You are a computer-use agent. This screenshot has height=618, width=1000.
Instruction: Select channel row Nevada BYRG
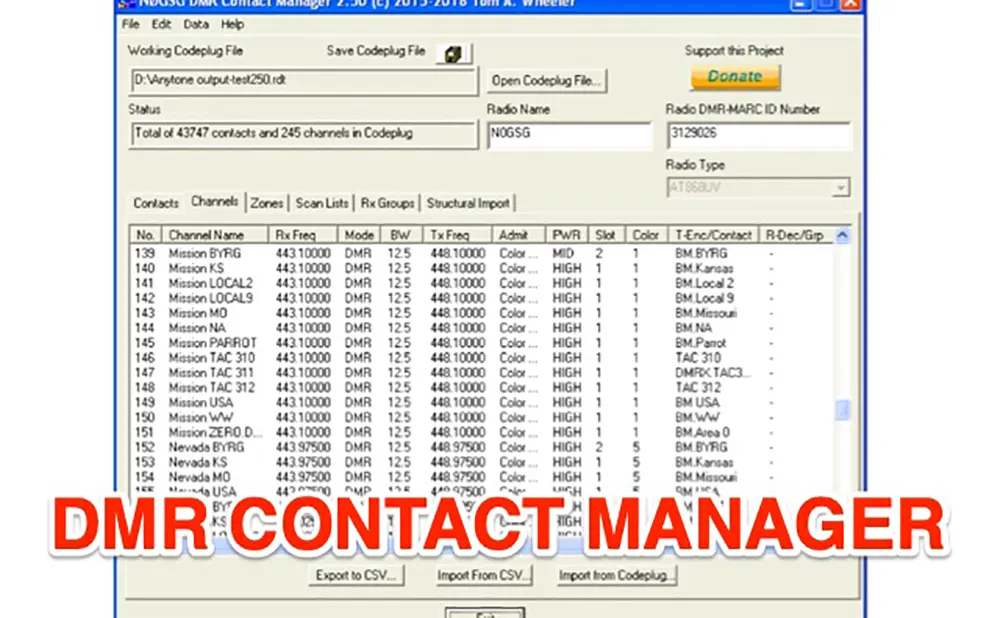tap(482, 447)
